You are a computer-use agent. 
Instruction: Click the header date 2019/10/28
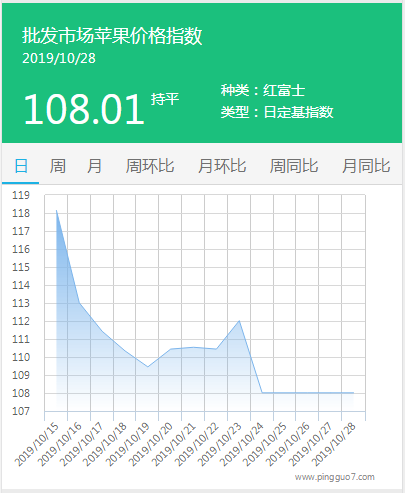coord(59,58)
